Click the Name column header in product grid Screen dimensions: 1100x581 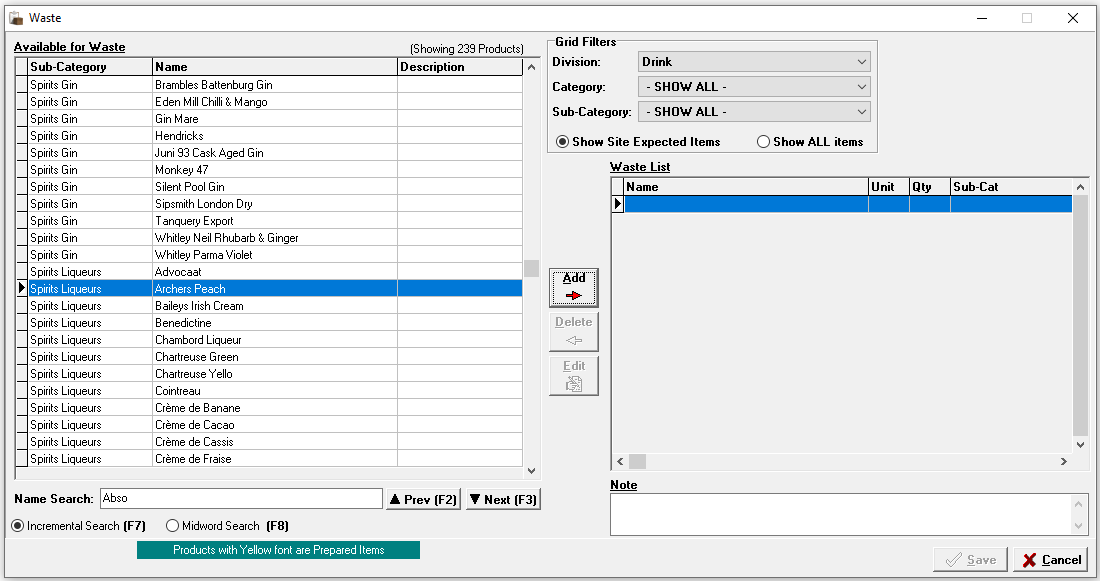pos(274,67)
